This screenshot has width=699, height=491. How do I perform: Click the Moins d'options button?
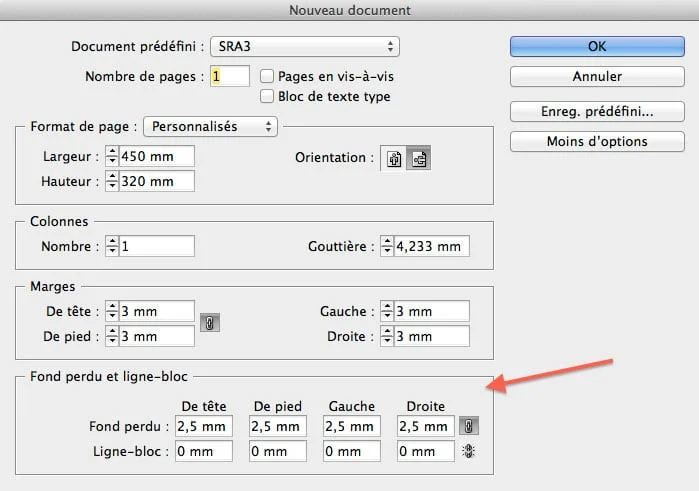(597, 142)
